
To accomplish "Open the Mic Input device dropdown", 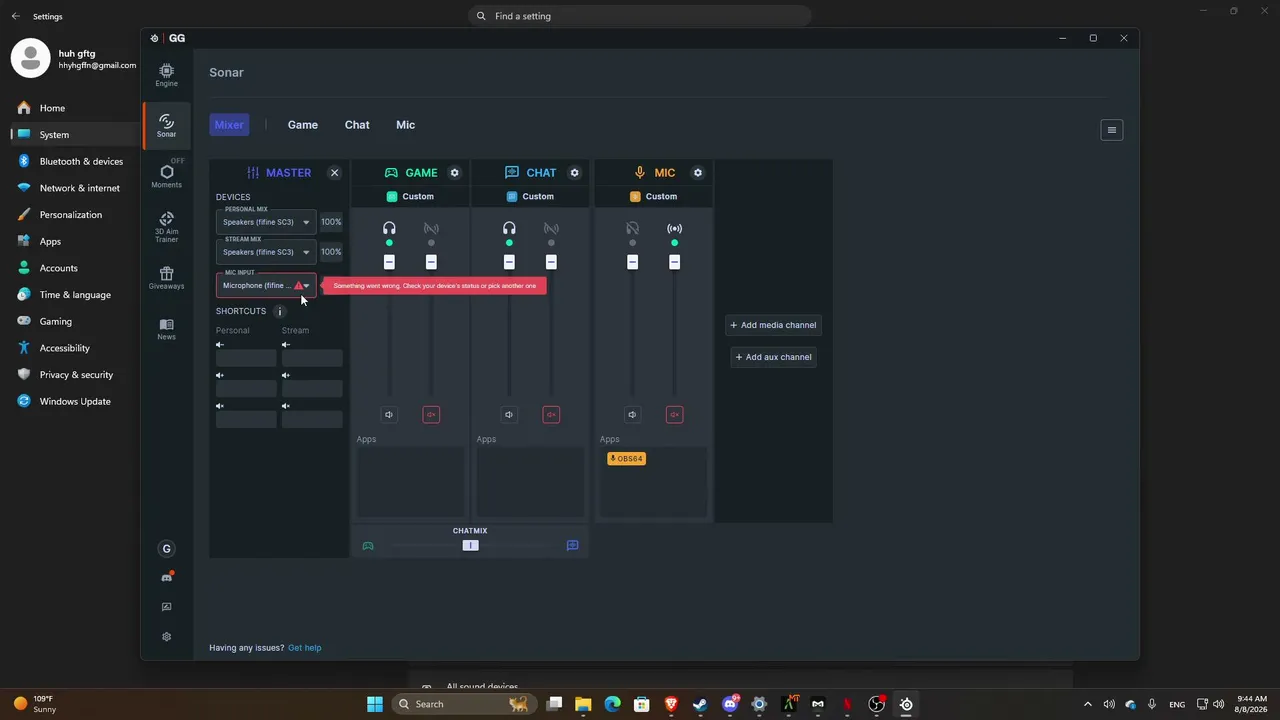I will 266,285.
